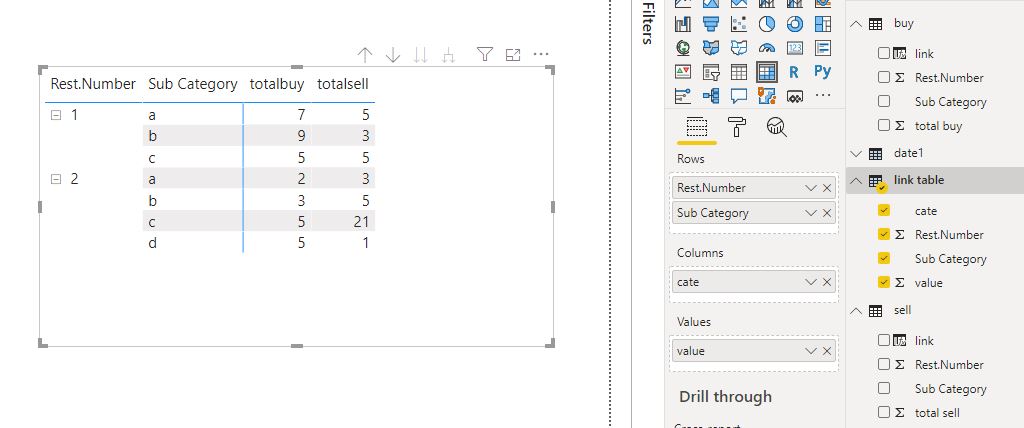1024x428 pixels.
Task: Select the Filled map visualization
Action: 711,48
